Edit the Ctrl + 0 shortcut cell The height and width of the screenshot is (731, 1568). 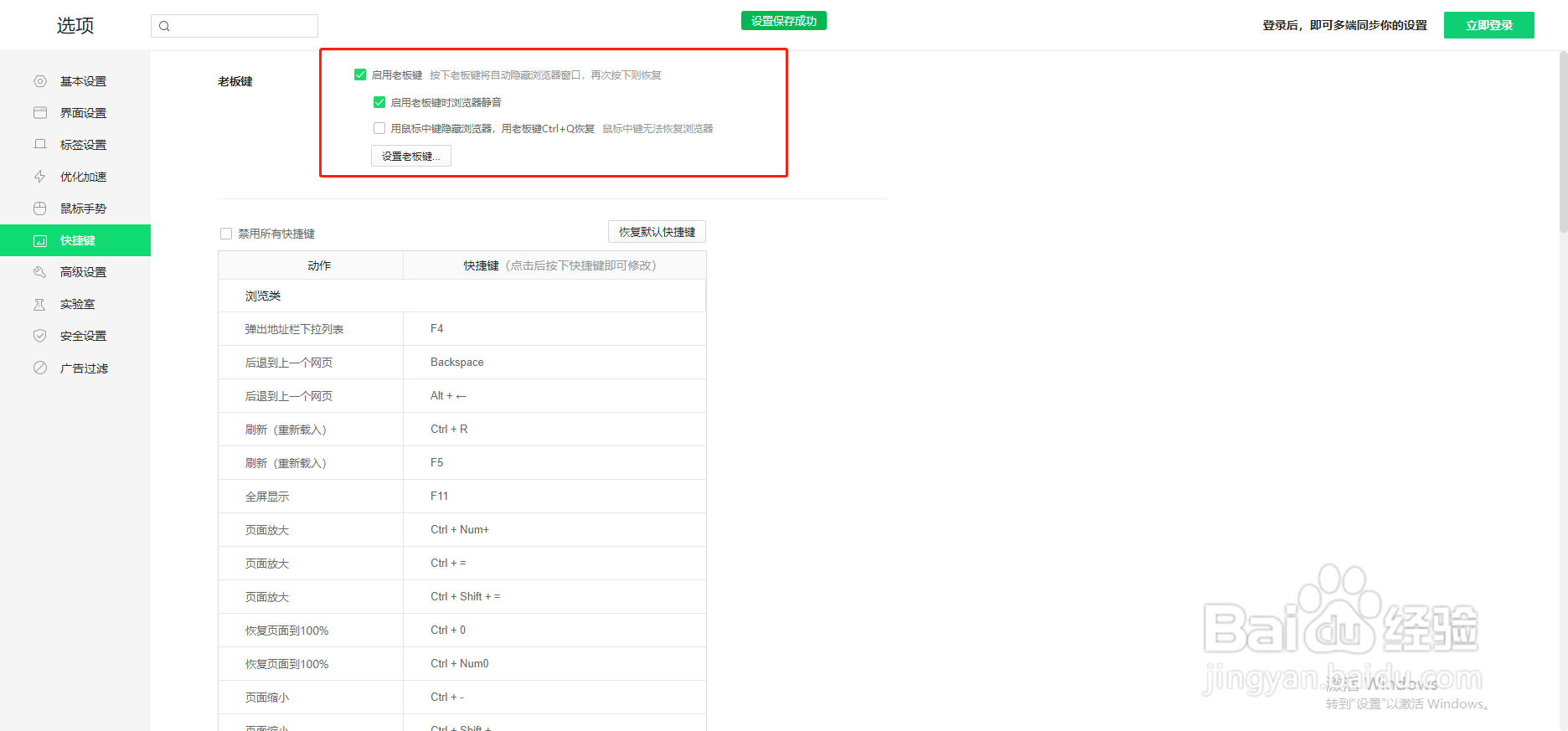pyautogui.click(x=554, y=630)
